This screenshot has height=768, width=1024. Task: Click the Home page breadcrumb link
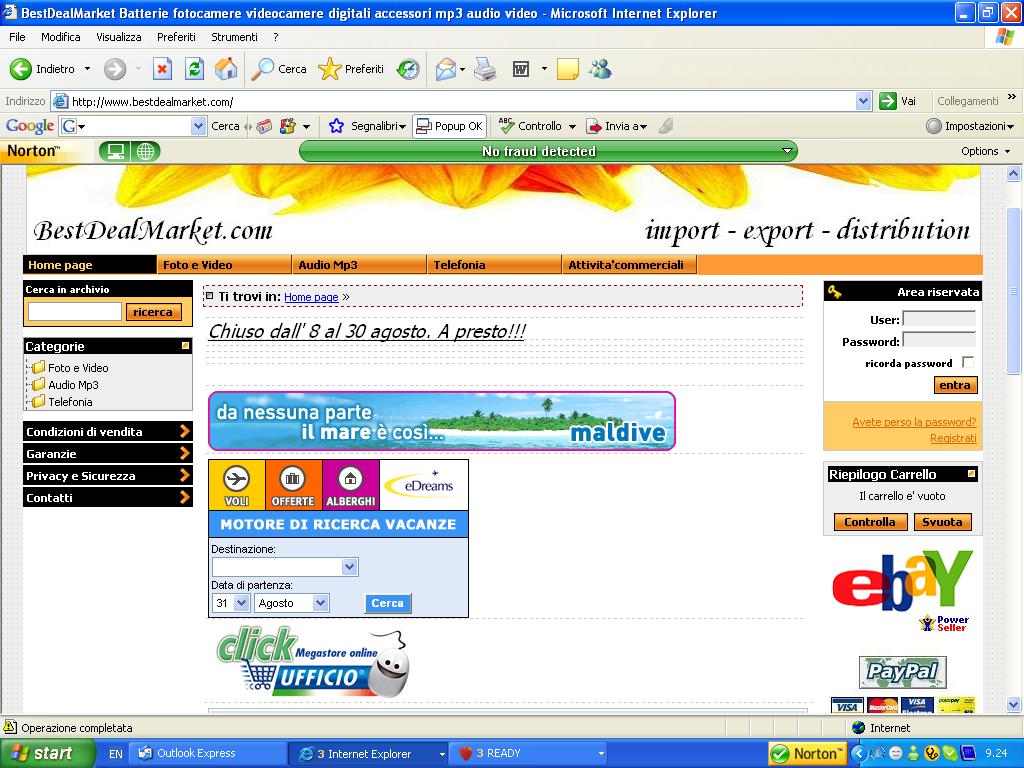pos(311,297)
